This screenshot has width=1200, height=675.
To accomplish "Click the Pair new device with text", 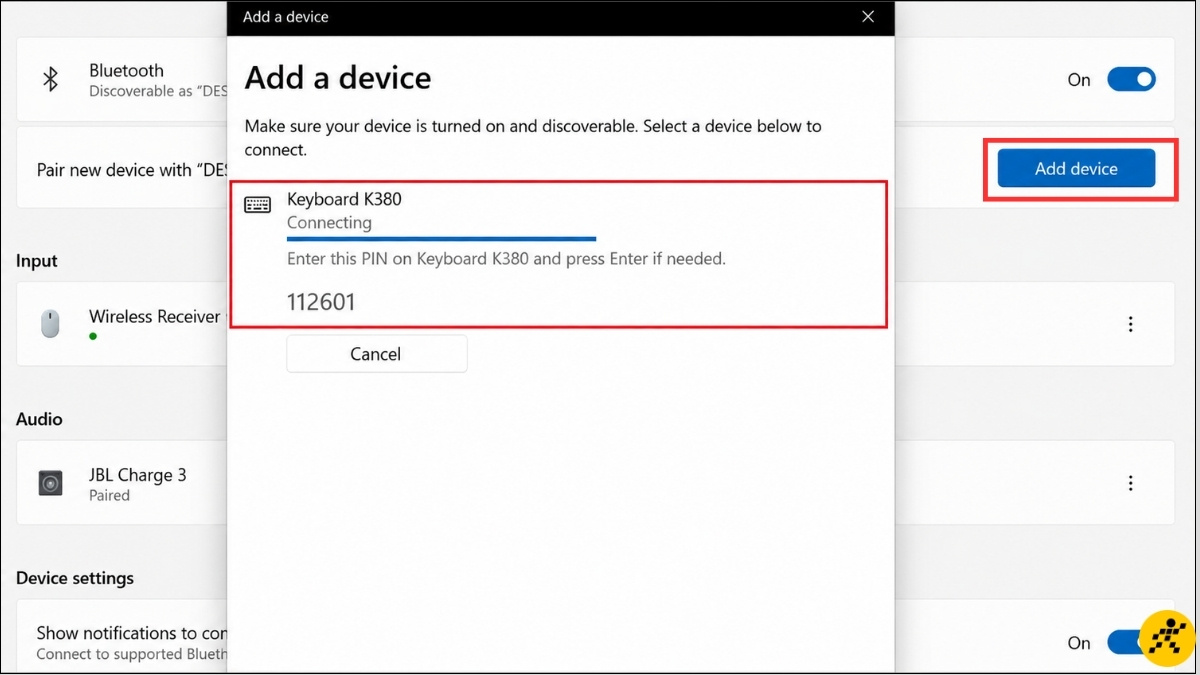I will [132, 170].
